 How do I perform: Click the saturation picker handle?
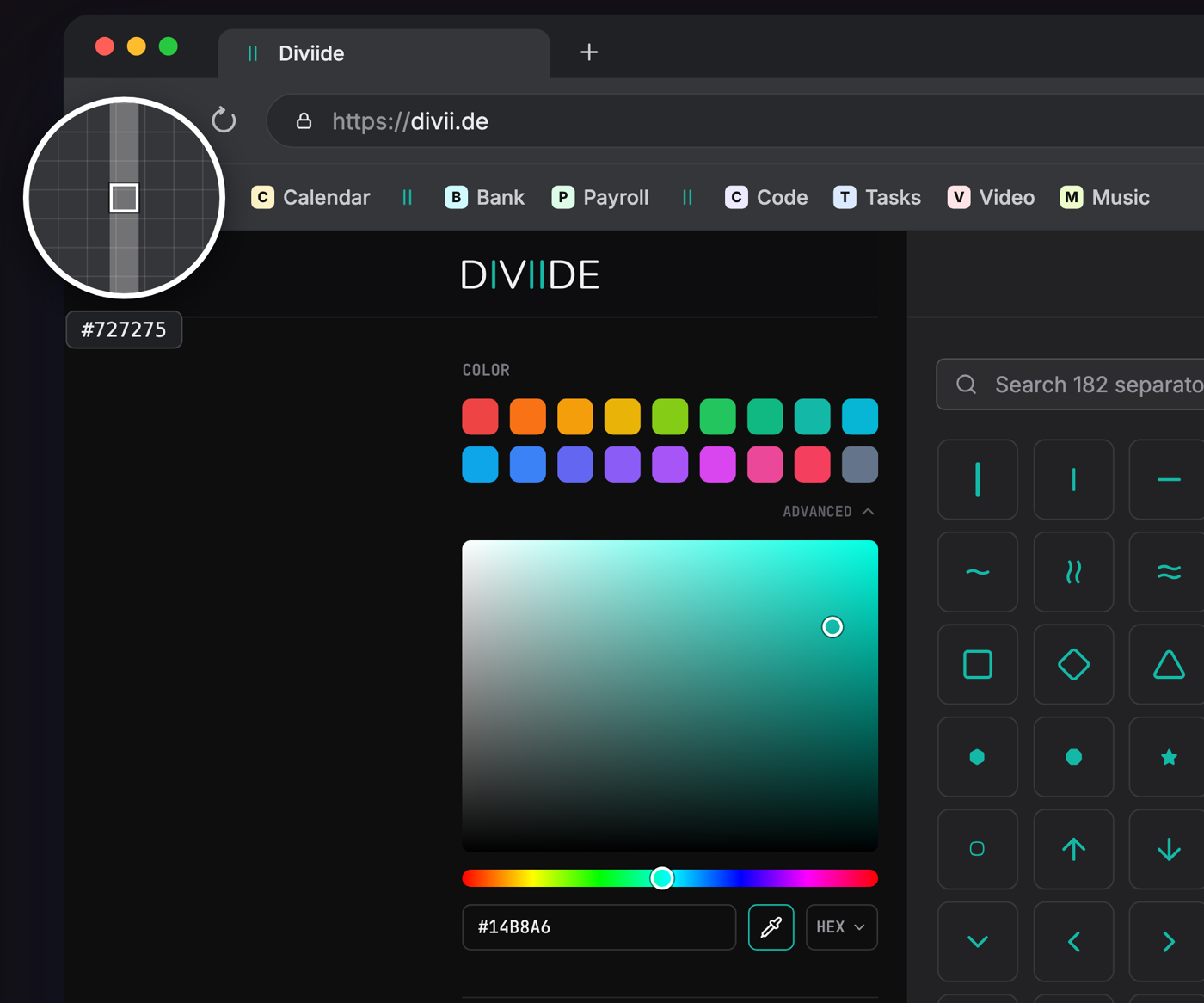[832, 627]
